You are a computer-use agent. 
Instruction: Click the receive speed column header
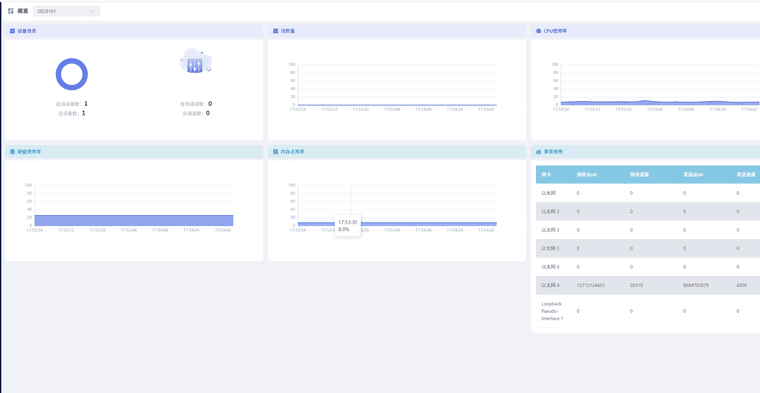tap(639, 174)
